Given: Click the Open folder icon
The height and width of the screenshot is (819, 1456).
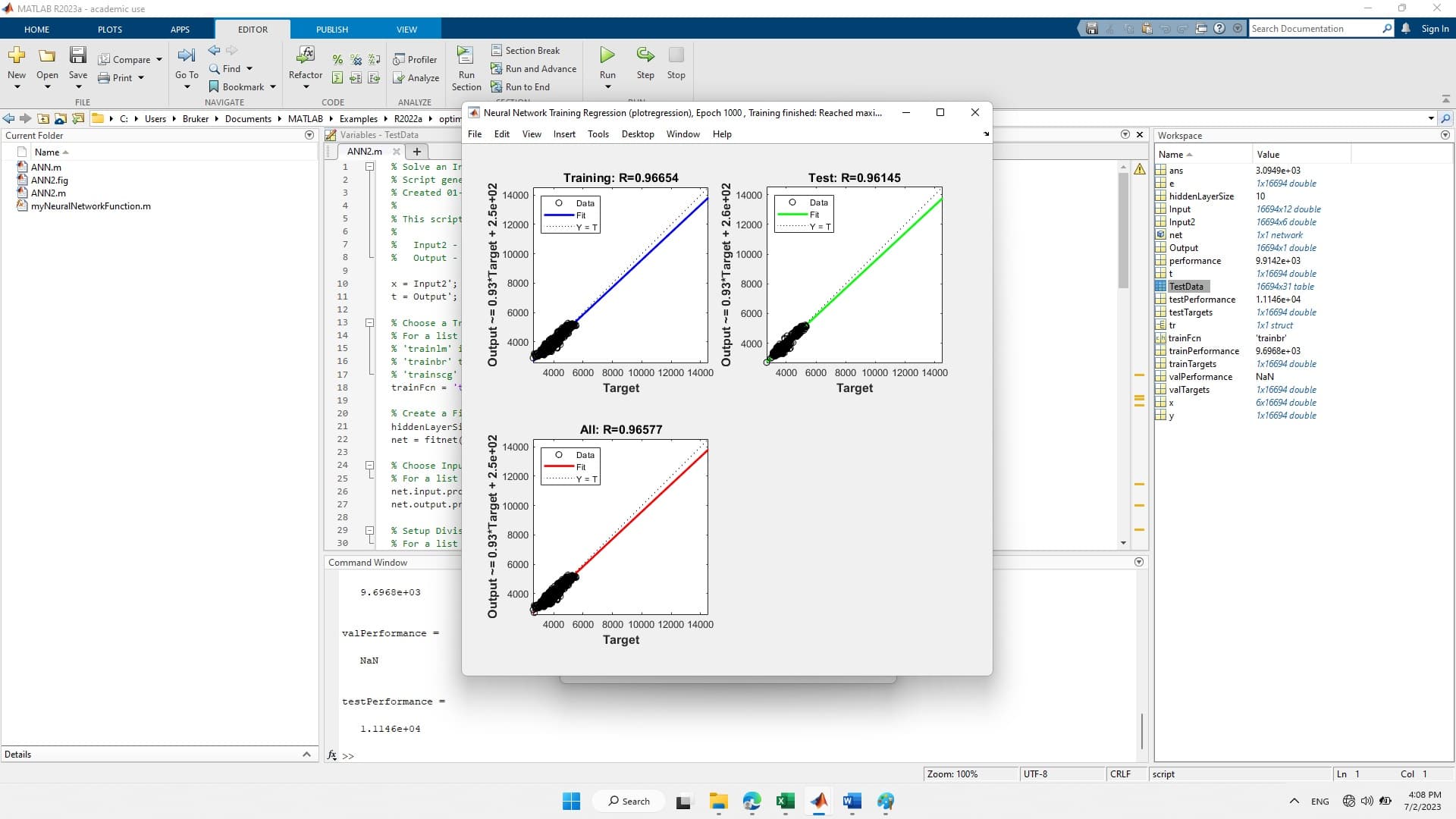Looking at the screenshot, I should tap(47, 55).
